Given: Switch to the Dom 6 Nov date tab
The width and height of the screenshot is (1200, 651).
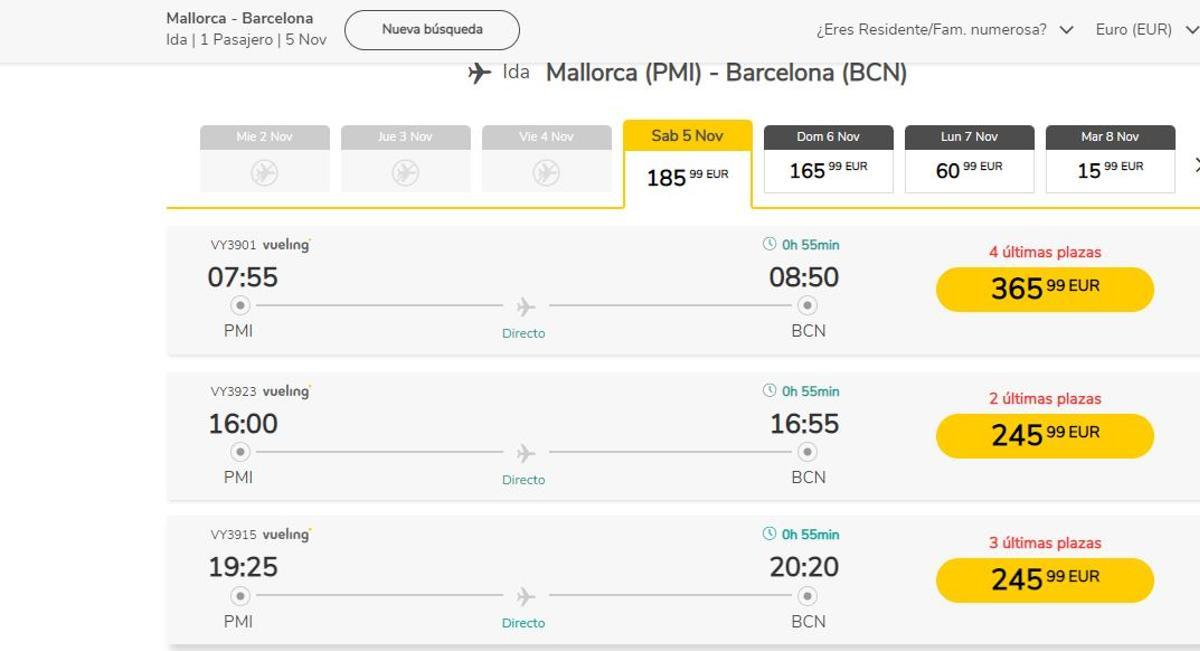Looking at the screenshot, I should coord(828,160).
